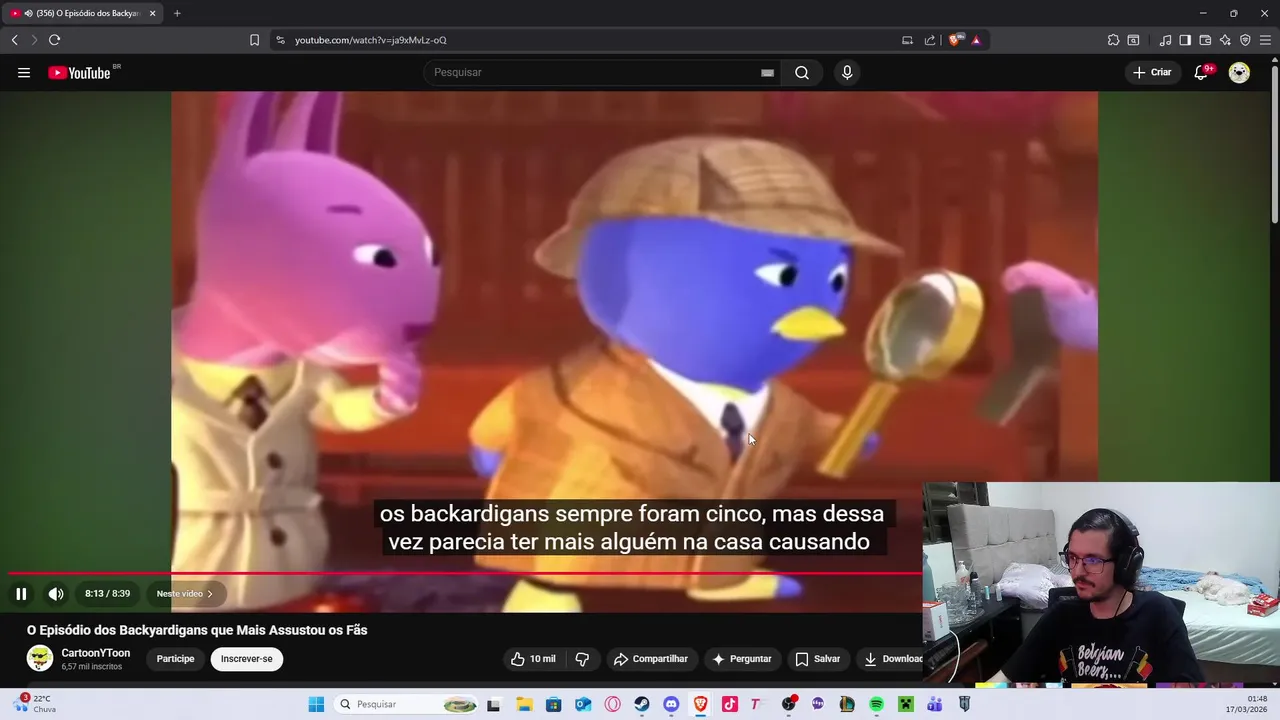The image size is (1280, 720).
Task: Open the Leo AI sparkle icon
Action: [1225, 40]
